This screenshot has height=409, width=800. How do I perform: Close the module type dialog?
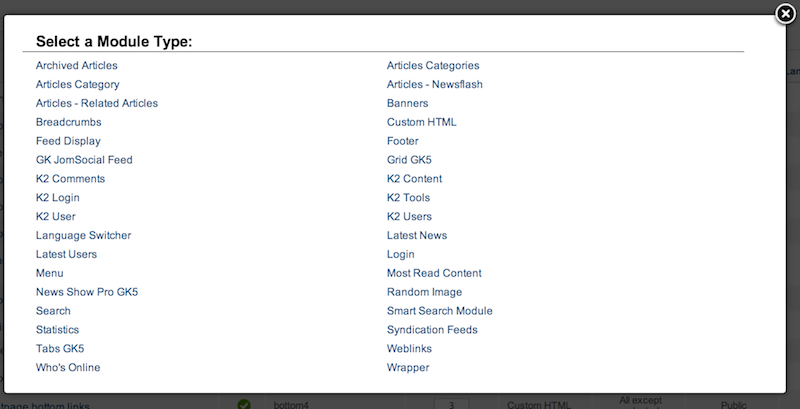coord(785,14)
